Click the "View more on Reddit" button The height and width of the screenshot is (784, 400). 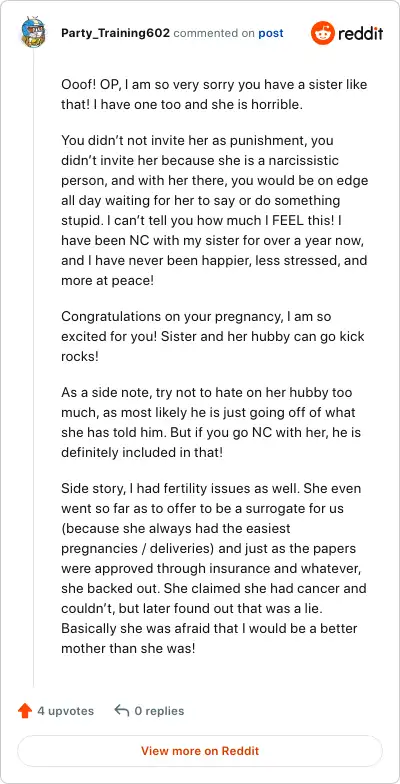200,750
